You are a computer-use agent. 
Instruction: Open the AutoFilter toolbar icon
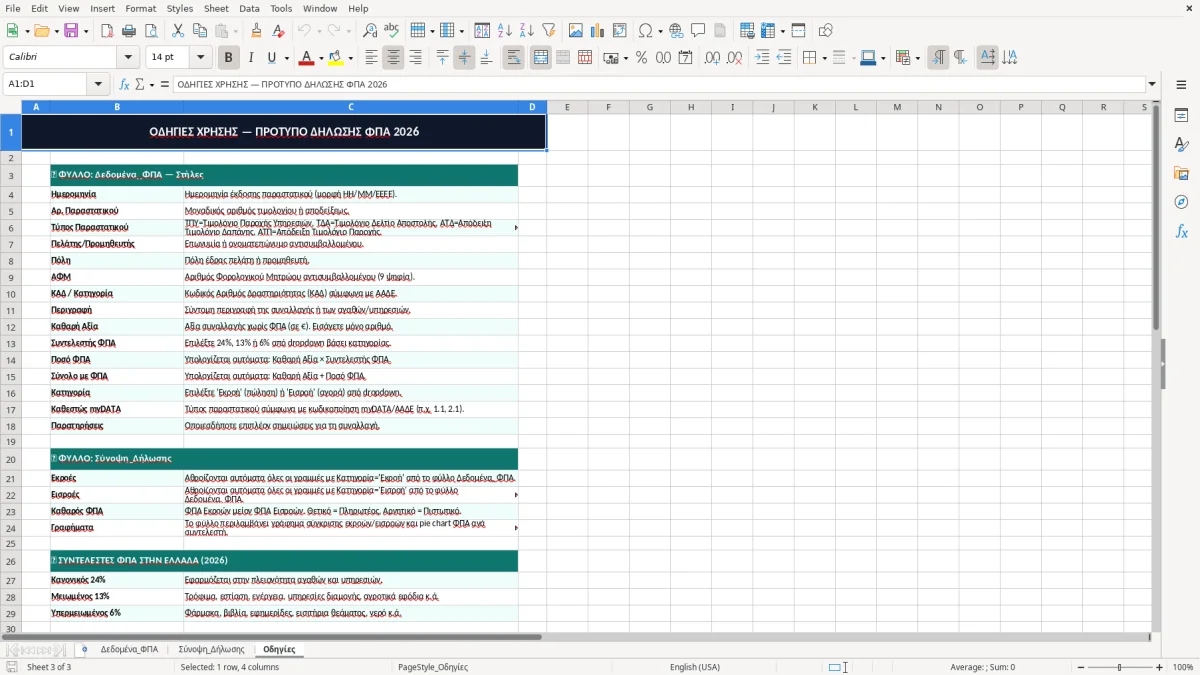click(548, 31)
